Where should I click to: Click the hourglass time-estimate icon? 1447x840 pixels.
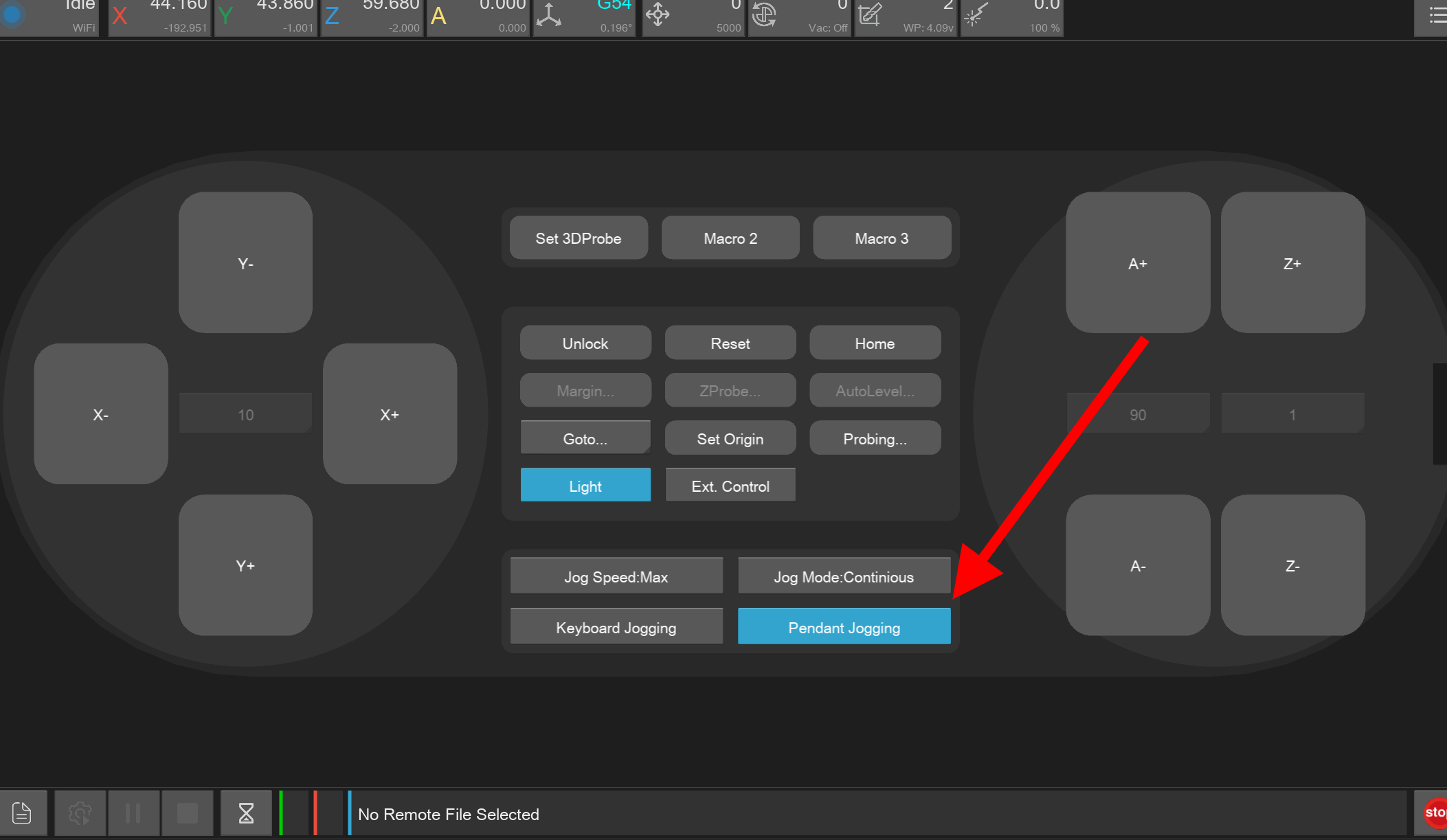coord(246,813)
